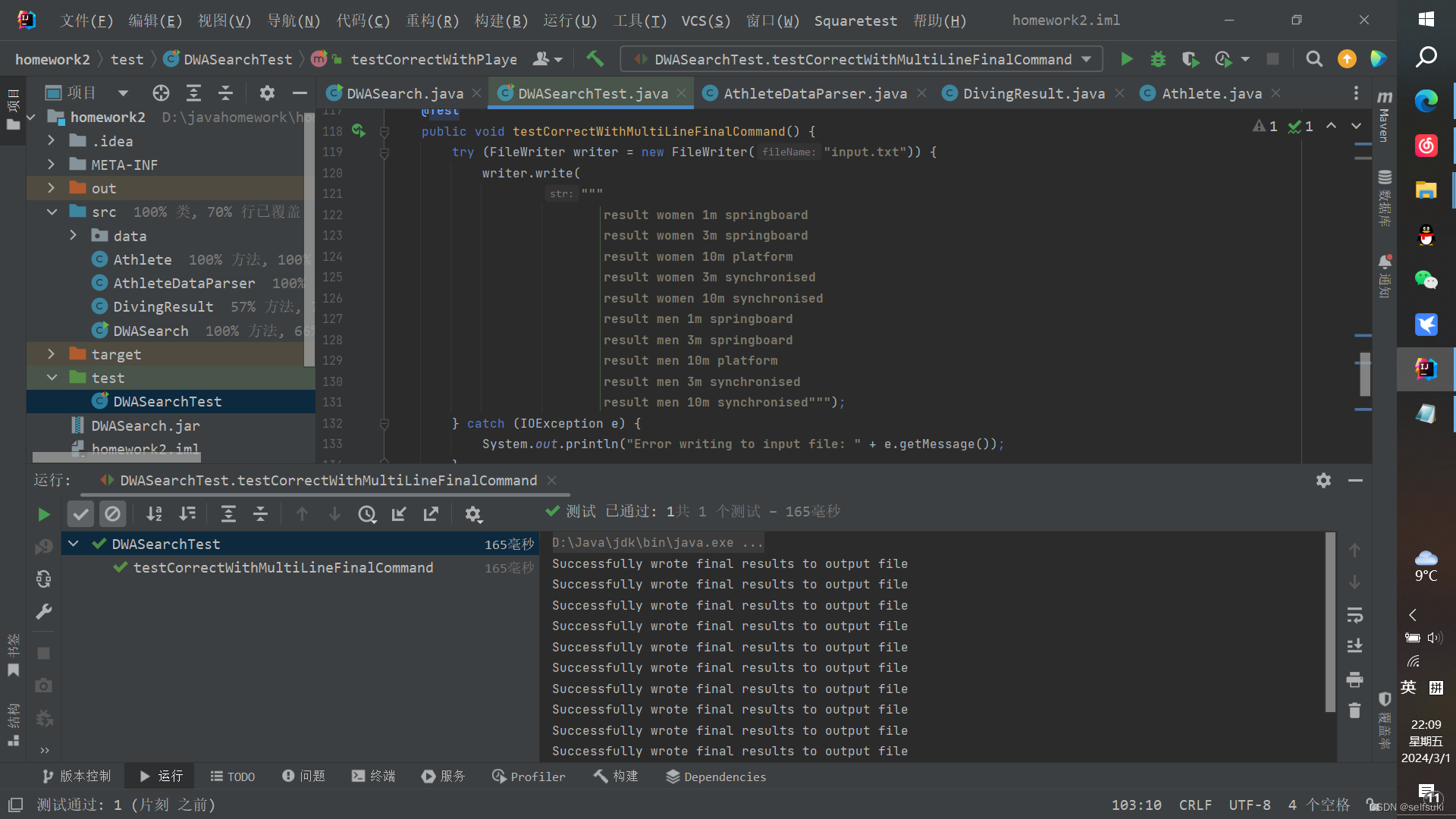Open the Profiler tool window button
1456x819 pixels.
(x=529, y=777)
